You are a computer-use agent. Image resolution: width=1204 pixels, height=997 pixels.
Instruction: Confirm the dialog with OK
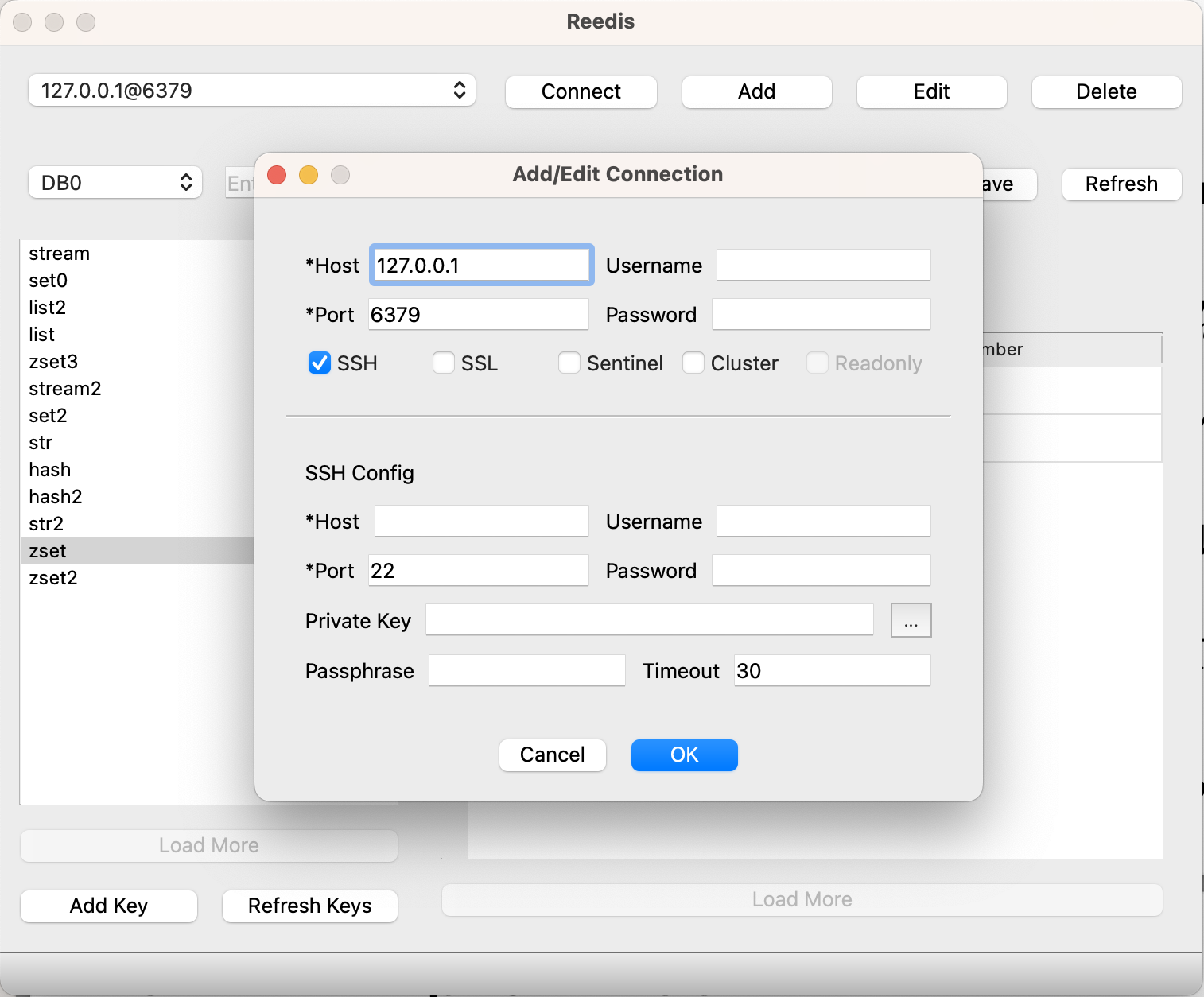[685, 755]
